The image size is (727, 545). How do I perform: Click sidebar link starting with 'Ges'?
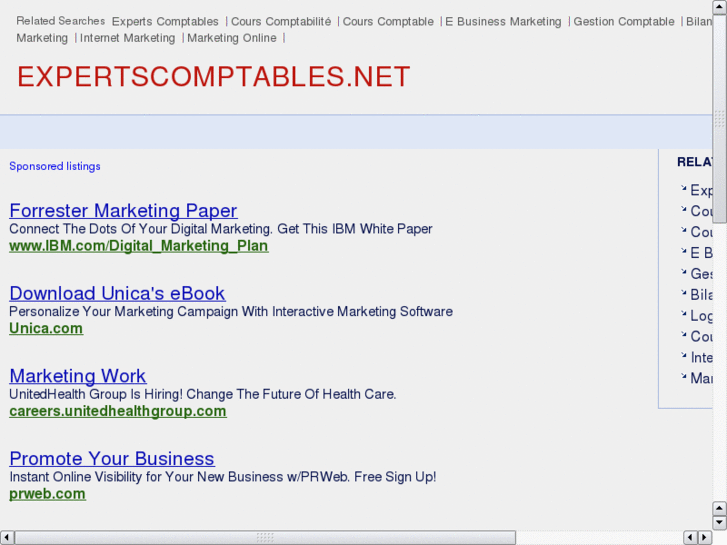(701, 274)
